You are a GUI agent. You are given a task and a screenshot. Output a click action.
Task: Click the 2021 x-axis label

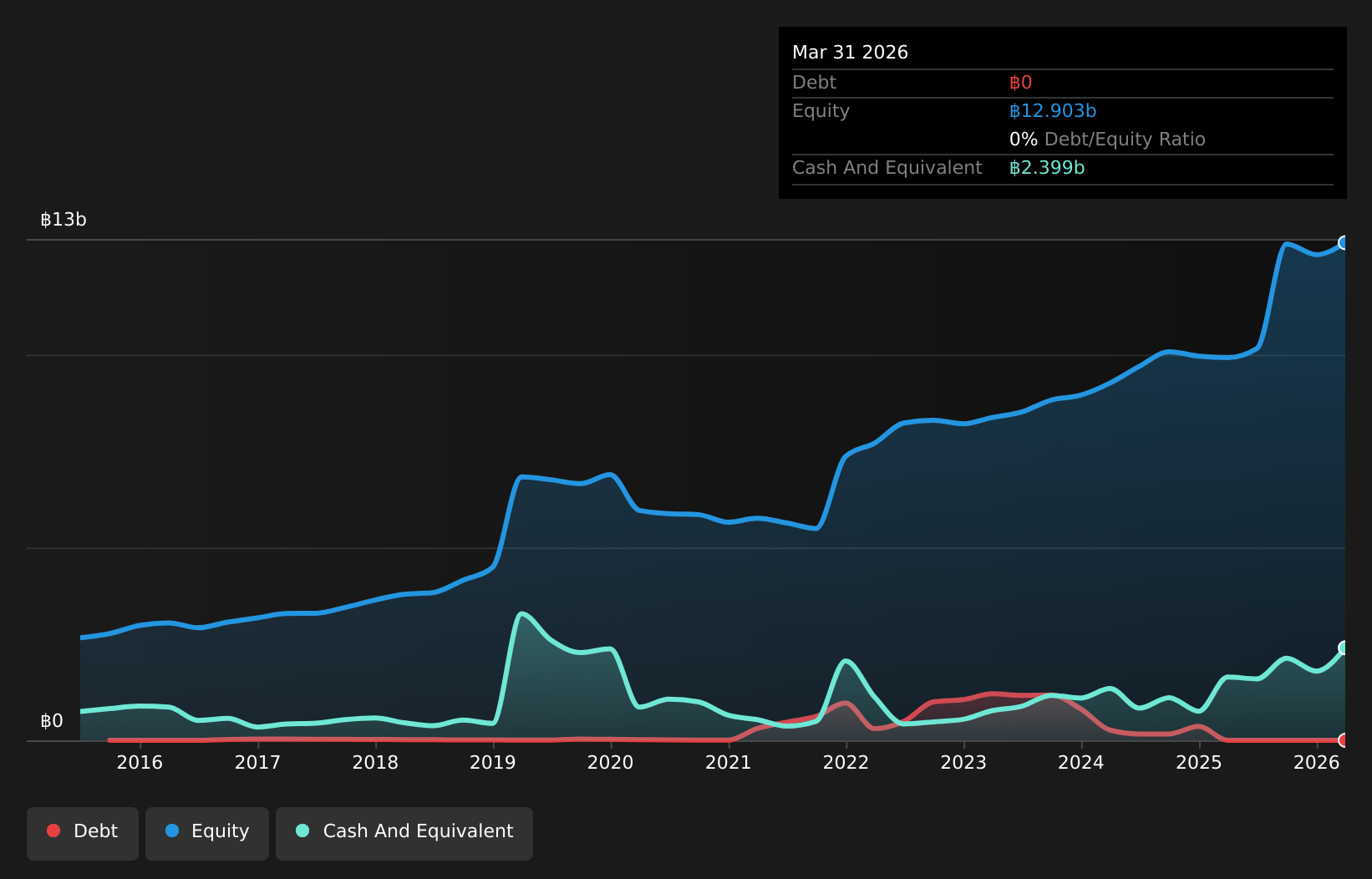729,762
